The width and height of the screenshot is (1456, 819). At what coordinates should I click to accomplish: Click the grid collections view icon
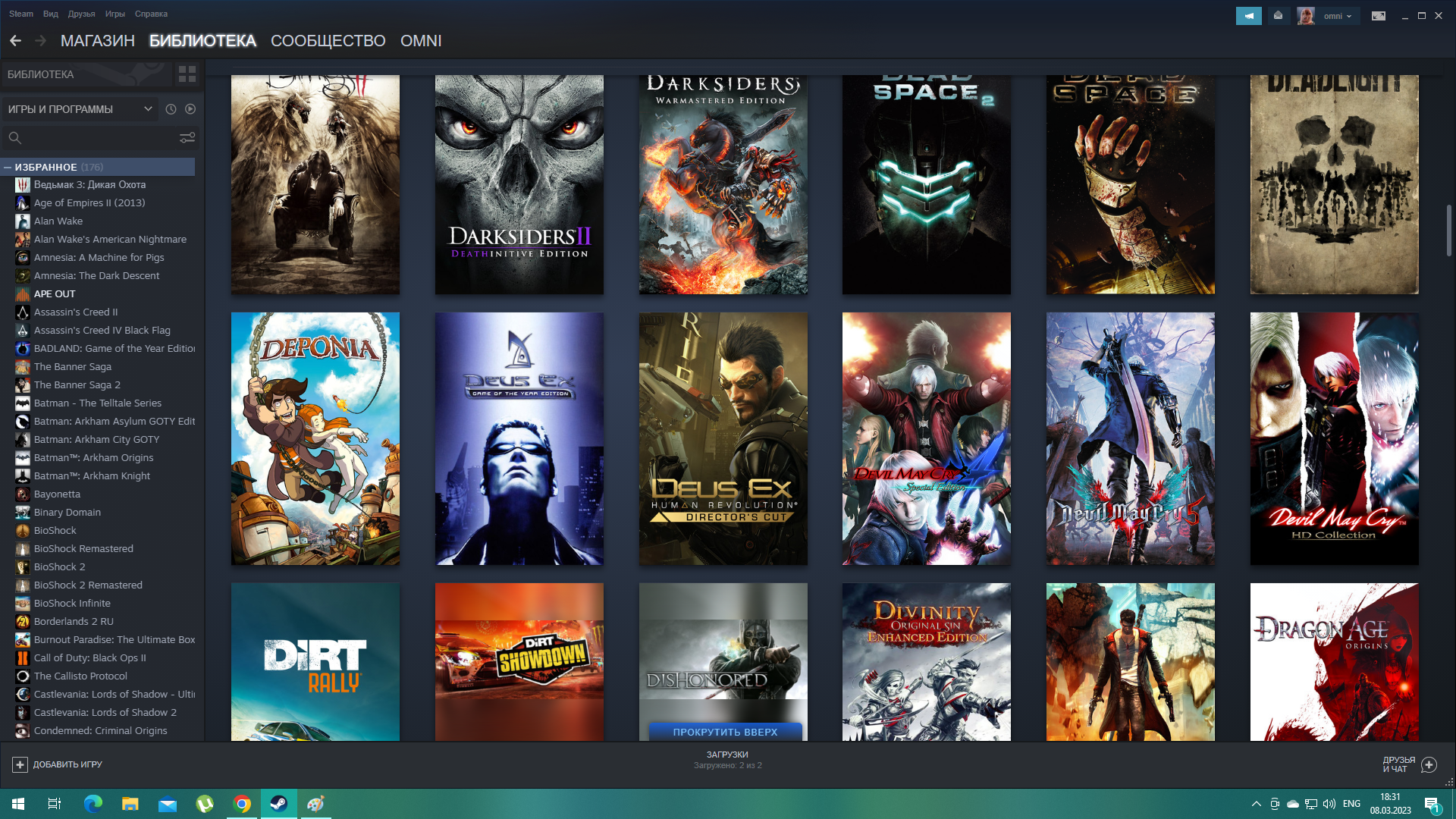[x=187, y=74]
